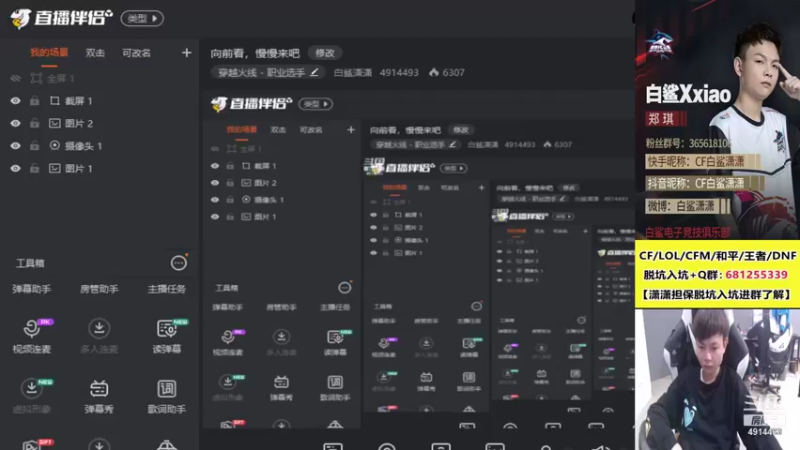The width and height of the screenshot is (800, 450).
Task: Select the 图片 1 source row
Action: tap(99, 168)
